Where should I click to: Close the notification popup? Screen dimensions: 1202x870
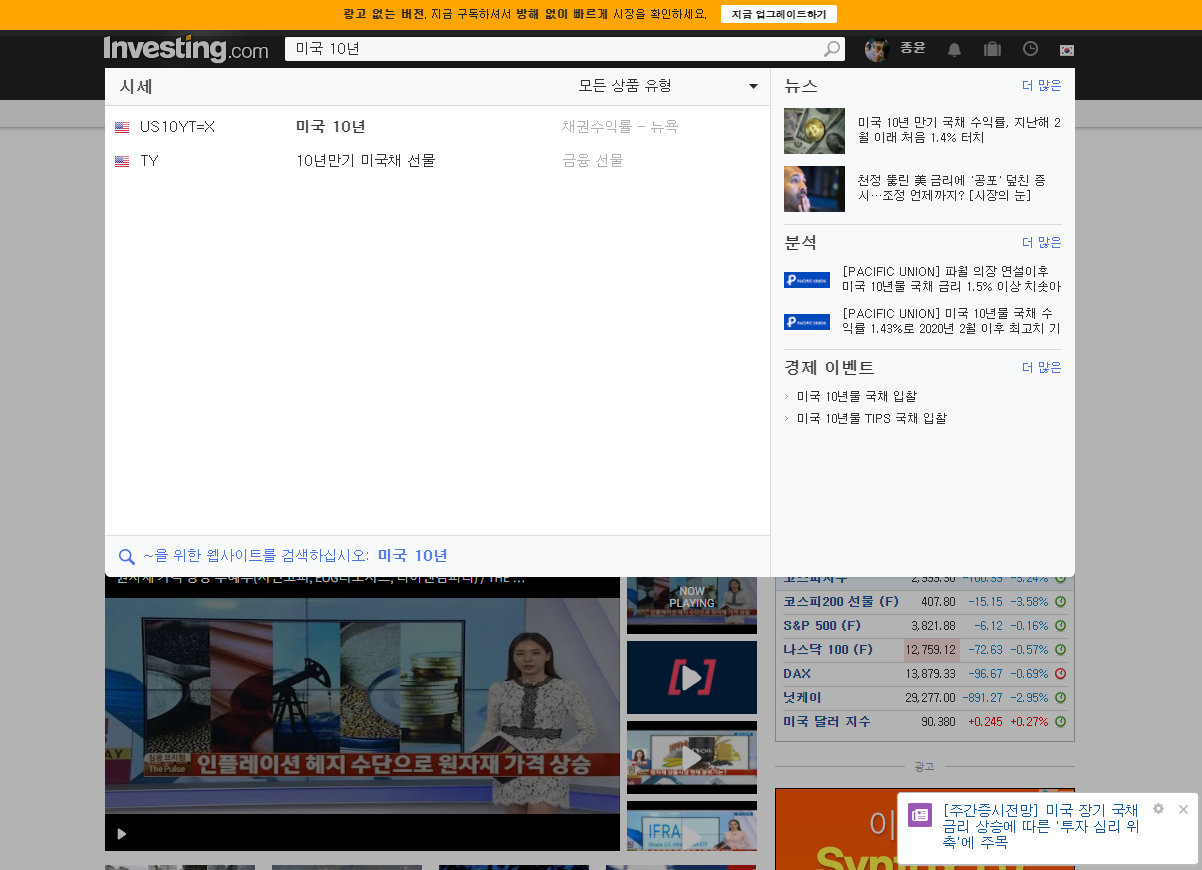coord(1183,809)
